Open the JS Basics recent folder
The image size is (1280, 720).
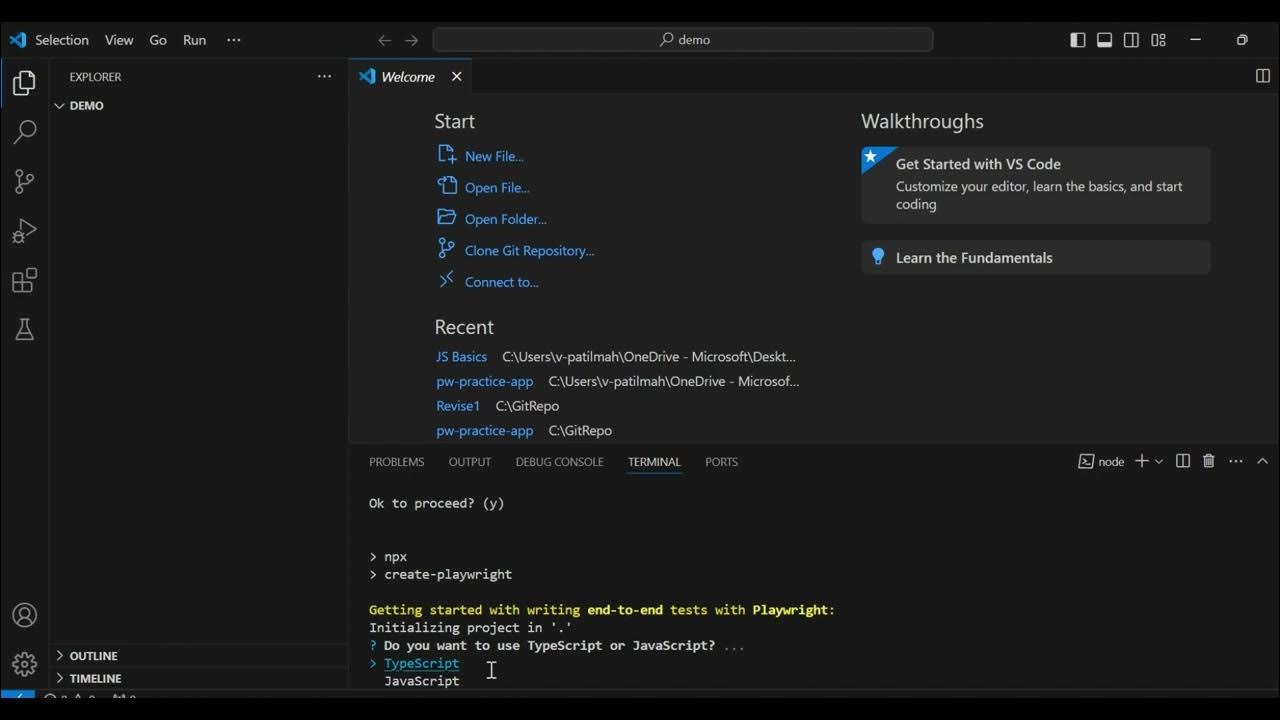click(461, 356)
